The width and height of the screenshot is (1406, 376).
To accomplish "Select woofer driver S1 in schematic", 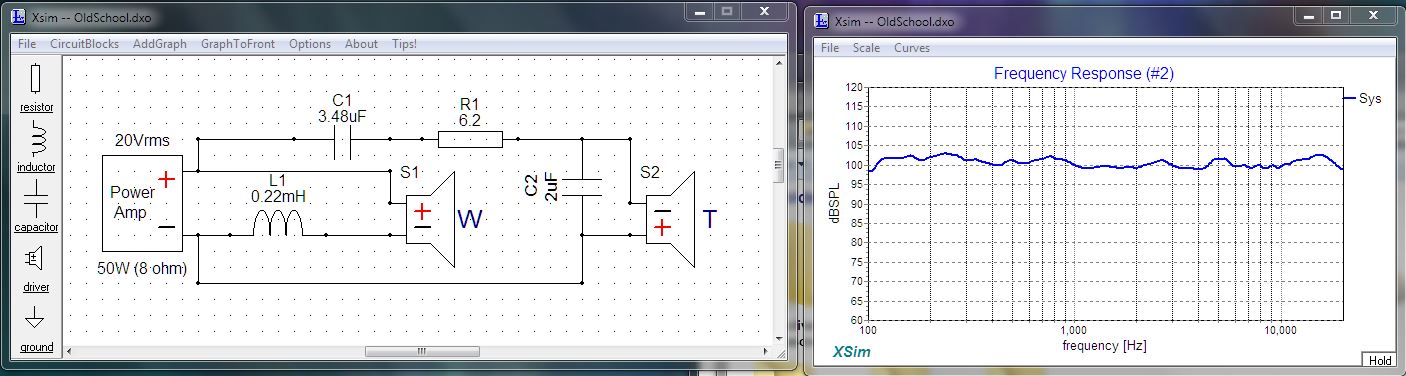I will [430, 219].
